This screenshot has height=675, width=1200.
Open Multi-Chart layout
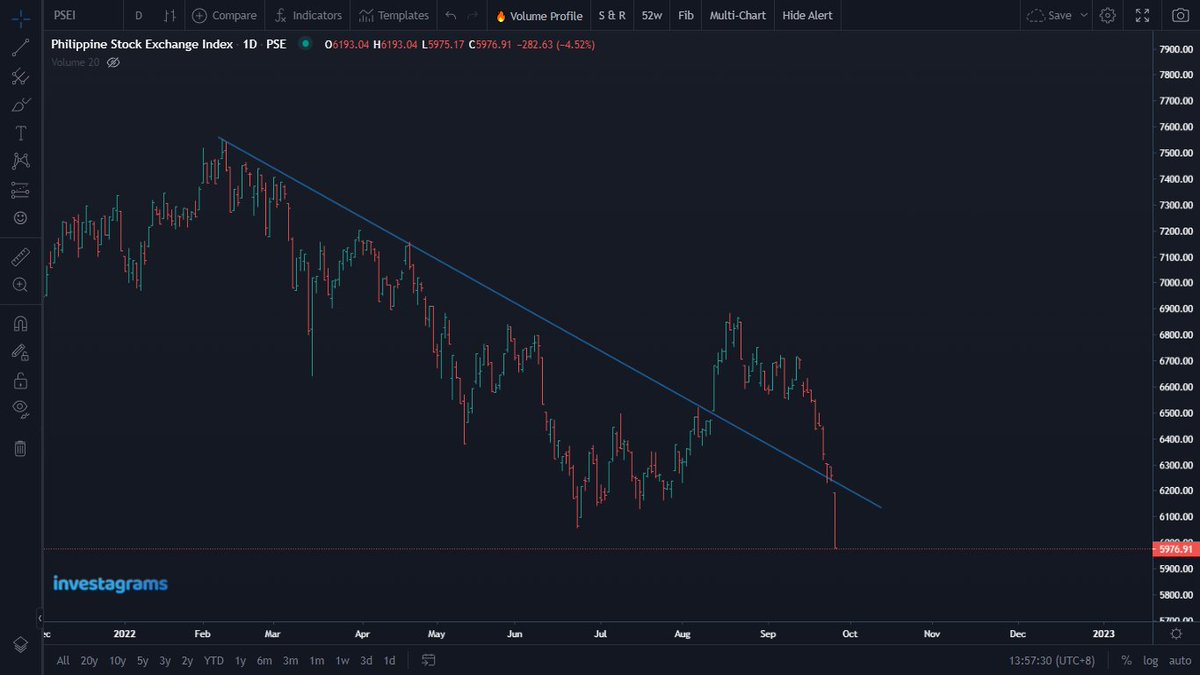click(738, 15)
